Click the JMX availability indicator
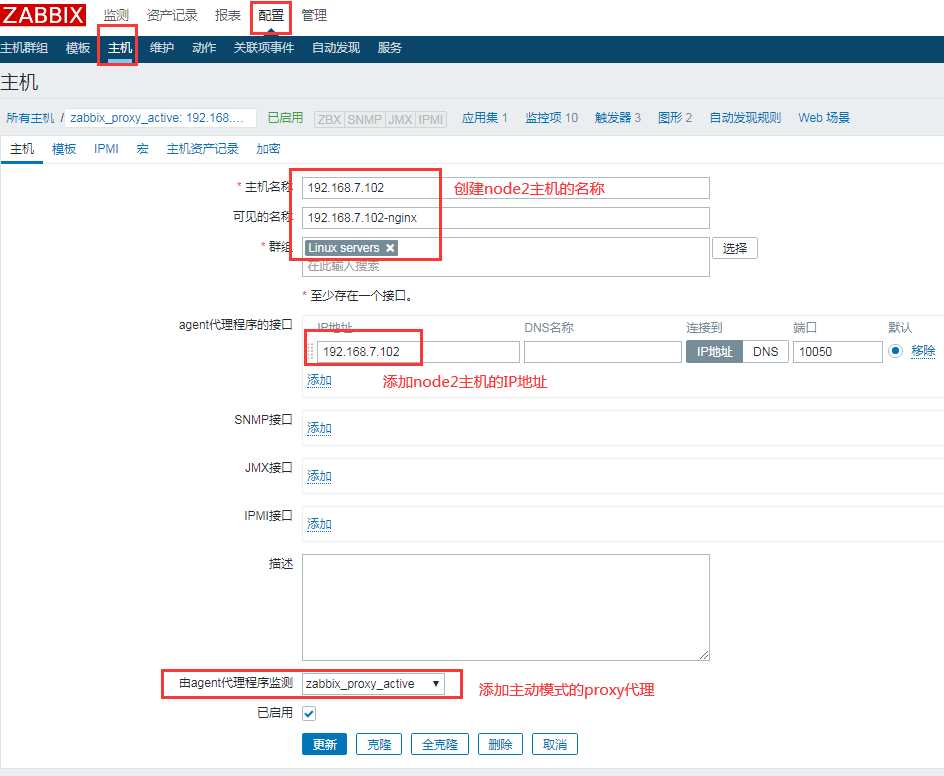Screen dimensions: 944x776 400,119
